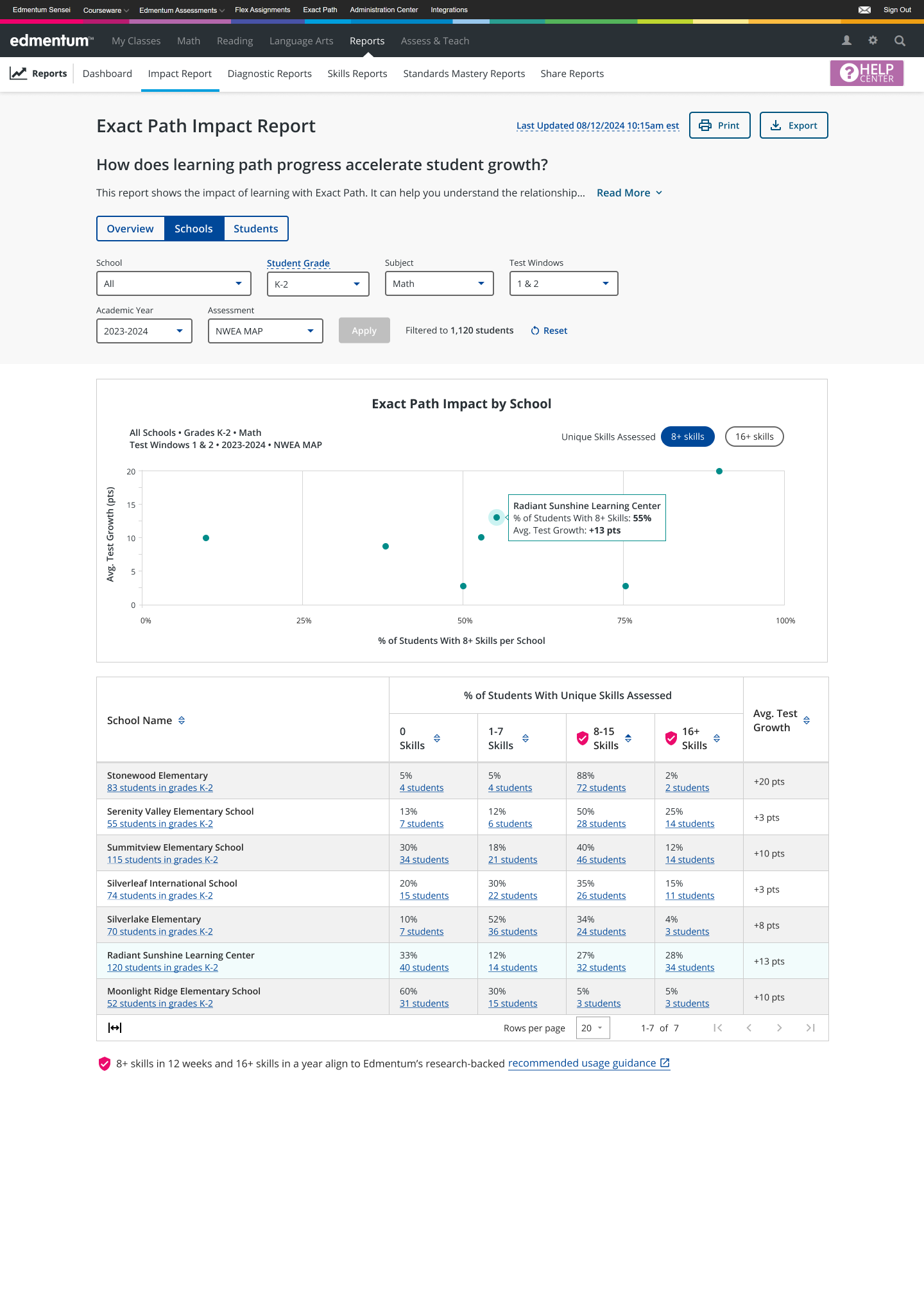Click the Export button
This screenshot has height=1316, width=924.
[793, 125]
